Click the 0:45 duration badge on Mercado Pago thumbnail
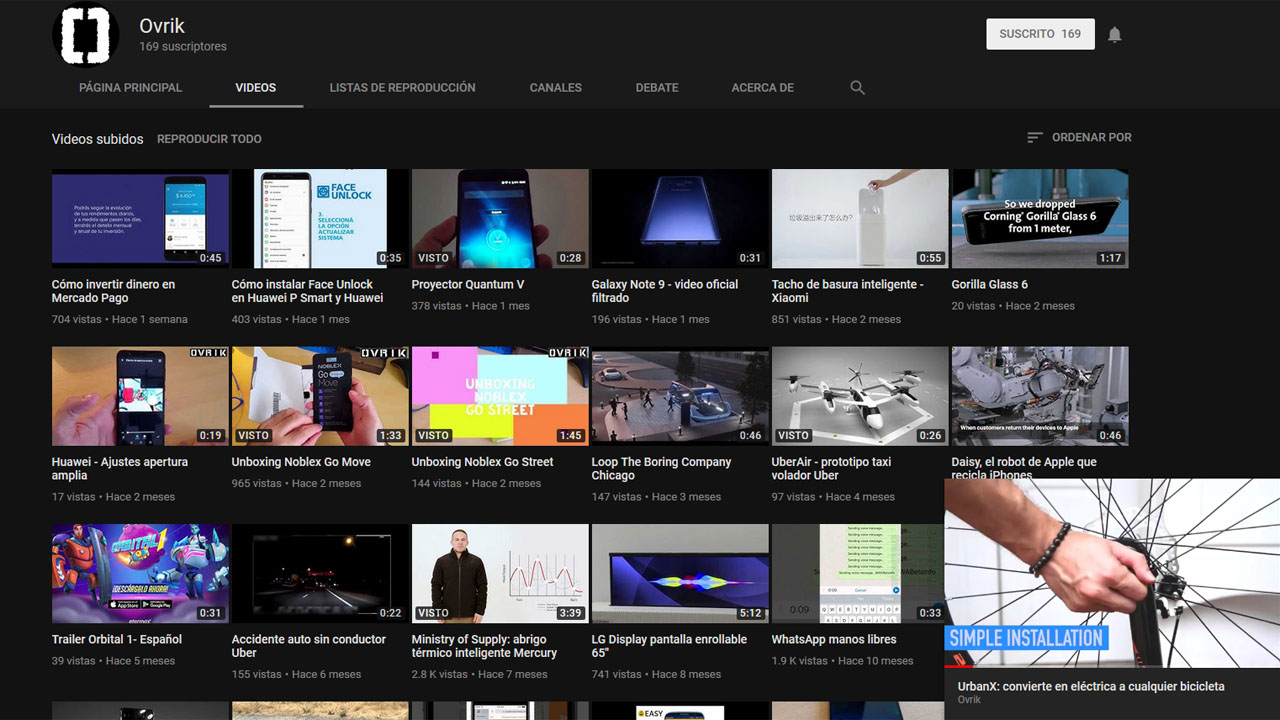 [x=211, y=258]
